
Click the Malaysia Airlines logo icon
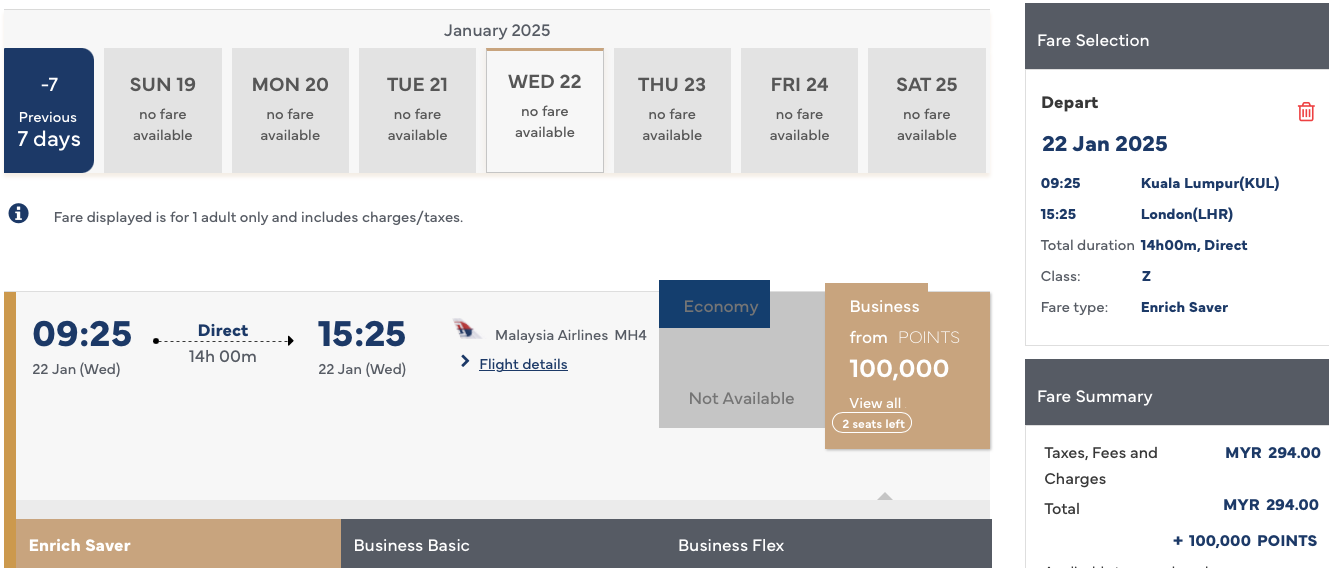[x=467, y=329]
